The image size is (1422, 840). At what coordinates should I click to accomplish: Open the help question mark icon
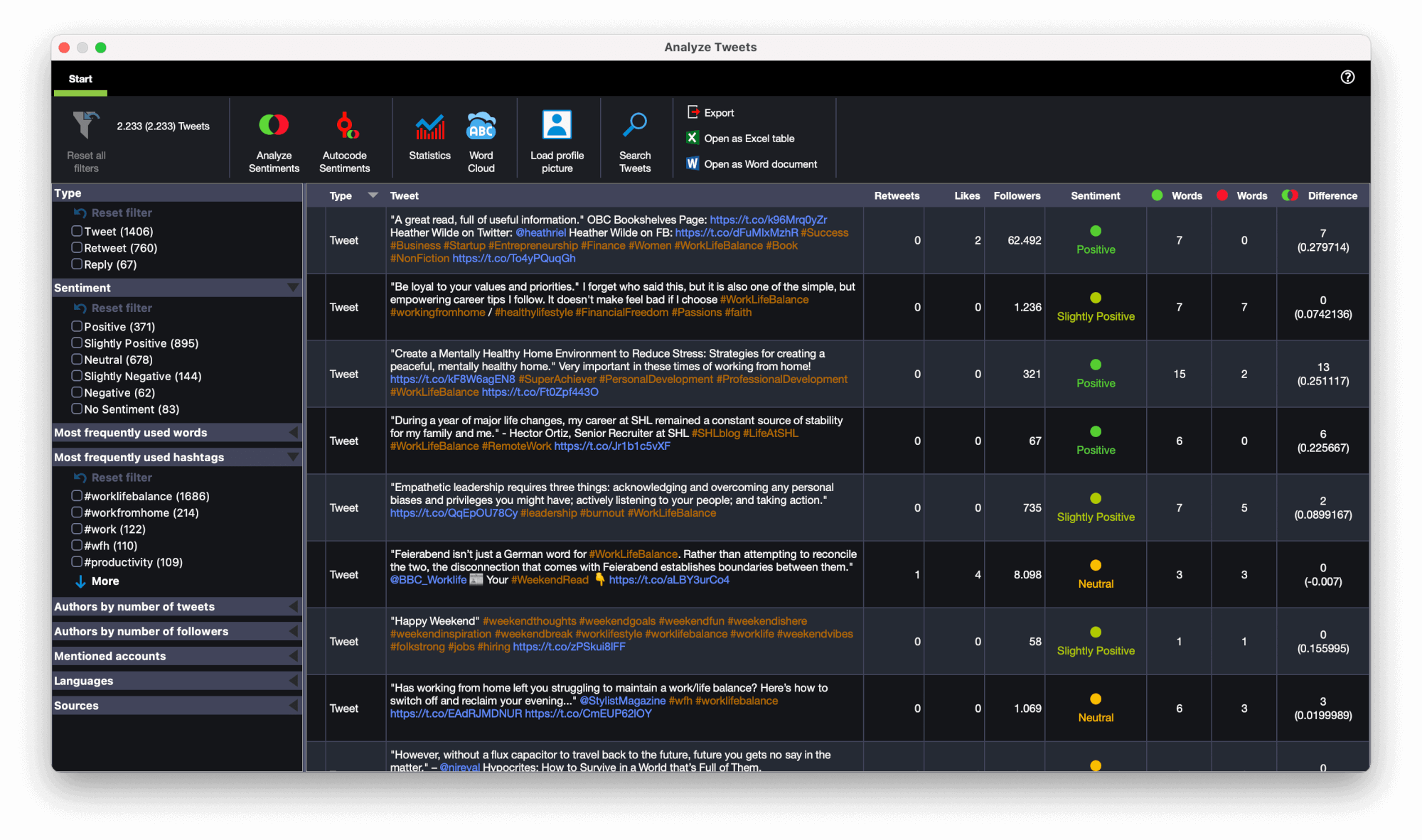click(x=1347, y=77)
